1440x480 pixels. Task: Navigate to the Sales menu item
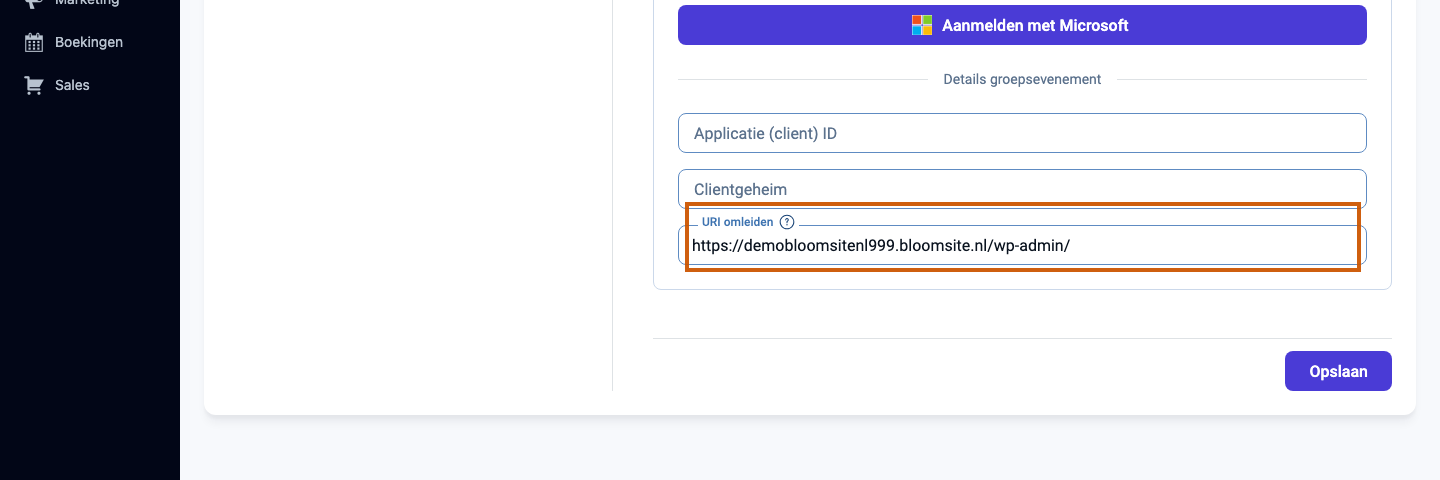tap(72, 85)
